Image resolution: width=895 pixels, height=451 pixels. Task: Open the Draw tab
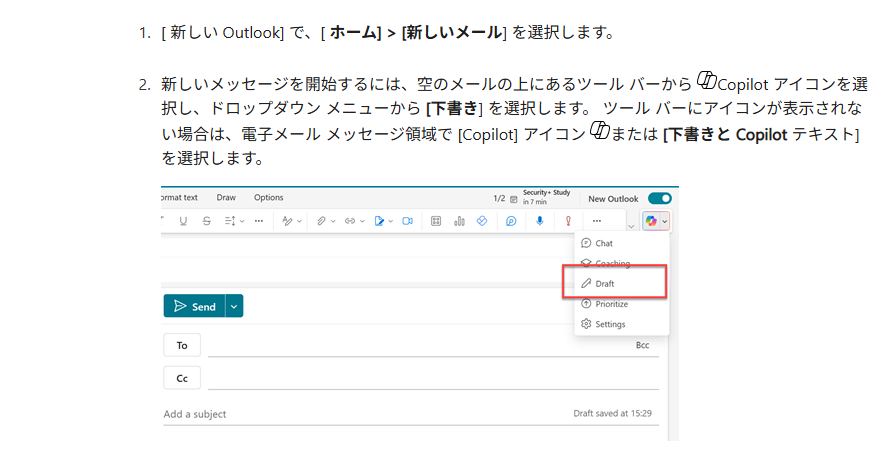pyautogui.click(x=226, y=198)
